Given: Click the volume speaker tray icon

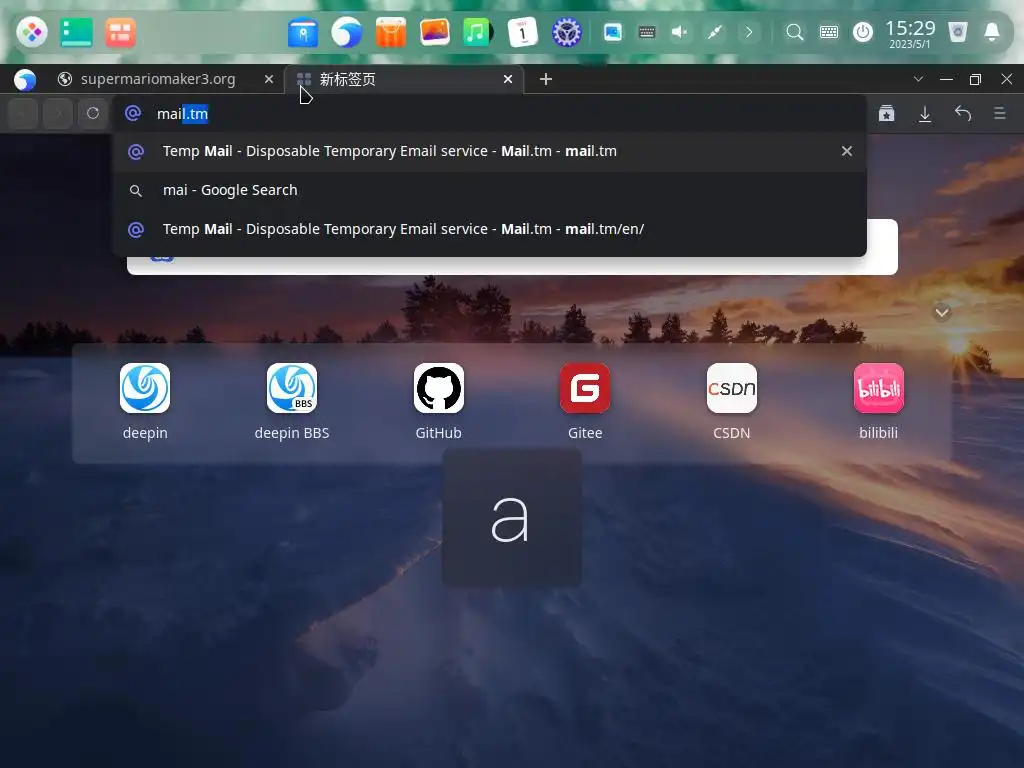Looking at the screenshot, I should point(680,32).
